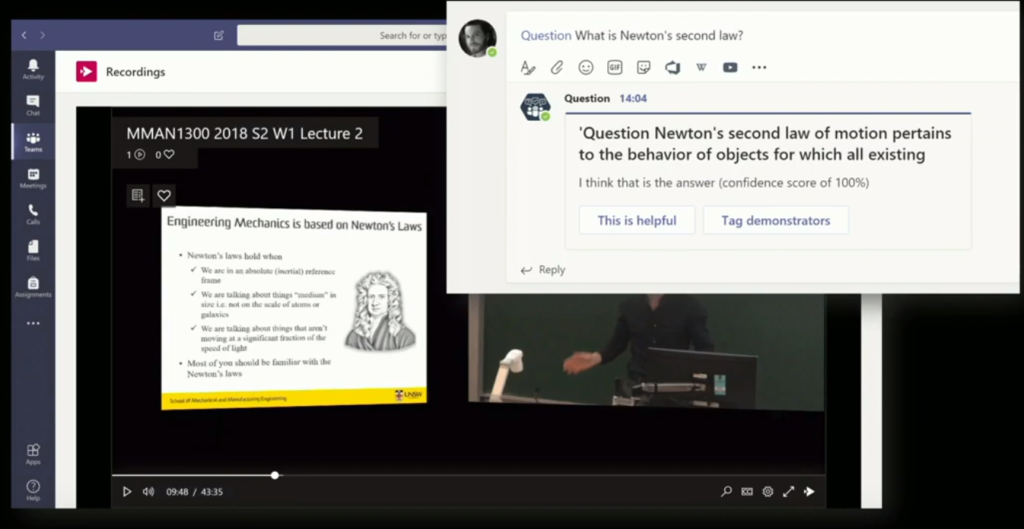Toggle closed captions on the video
This screenshot has height=529, width=1024.
coord(747,492)
